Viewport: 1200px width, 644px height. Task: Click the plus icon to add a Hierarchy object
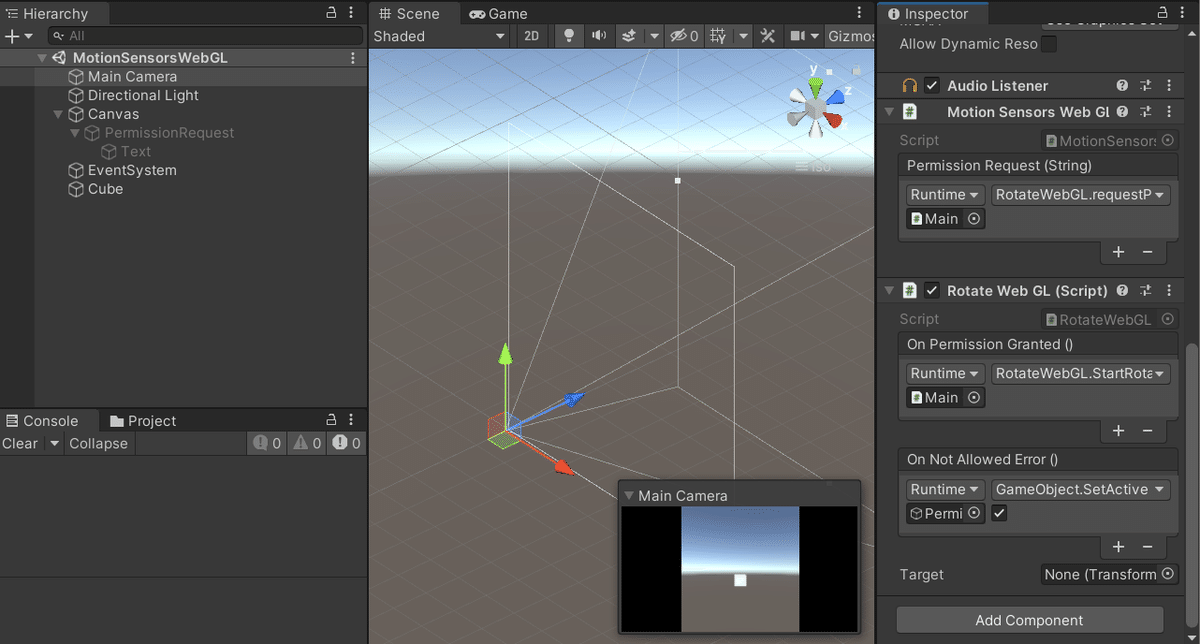pyautogui.click(x=11, y=36)
